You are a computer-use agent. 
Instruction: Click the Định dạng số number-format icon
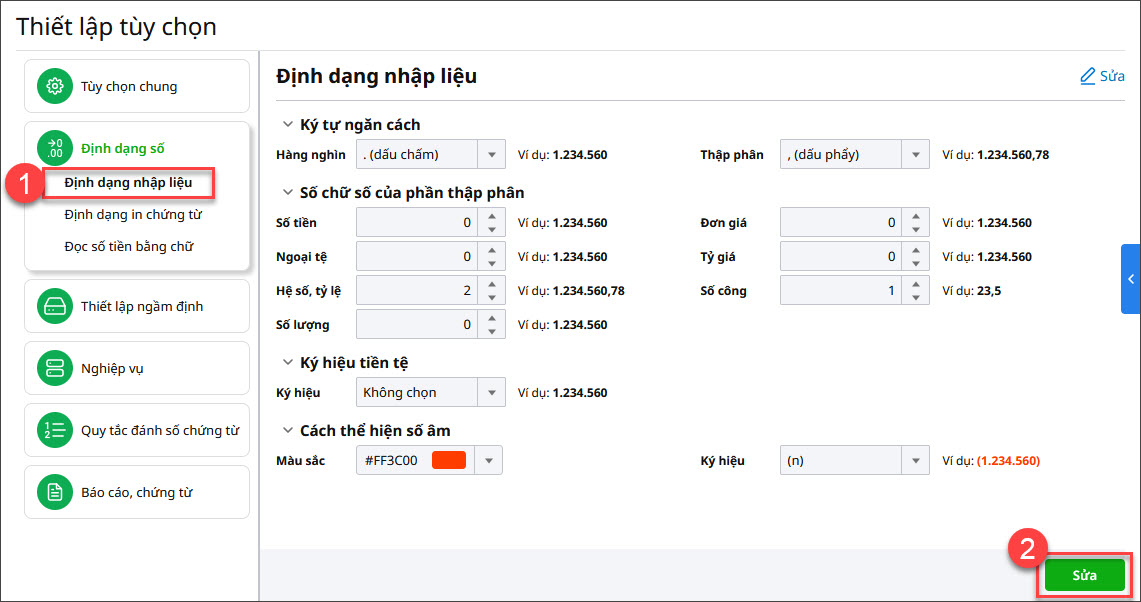tap(55, 149)
